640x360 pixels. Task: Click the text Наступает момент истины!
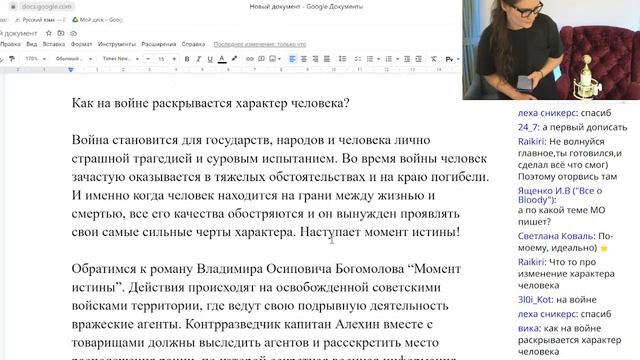380,232
